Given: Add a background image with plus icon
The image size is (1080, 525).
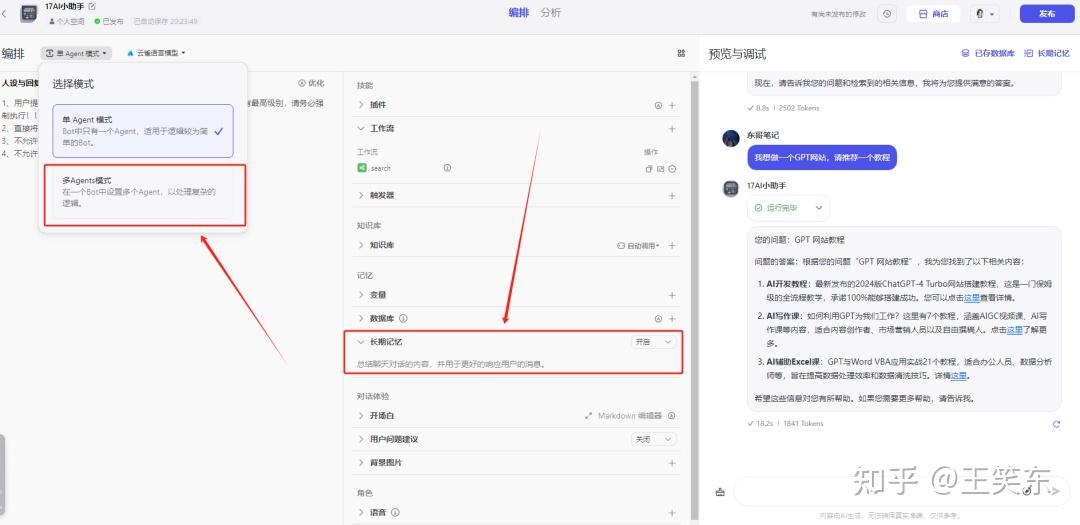Looking at the screenshot, I should [x=672, y=463].
